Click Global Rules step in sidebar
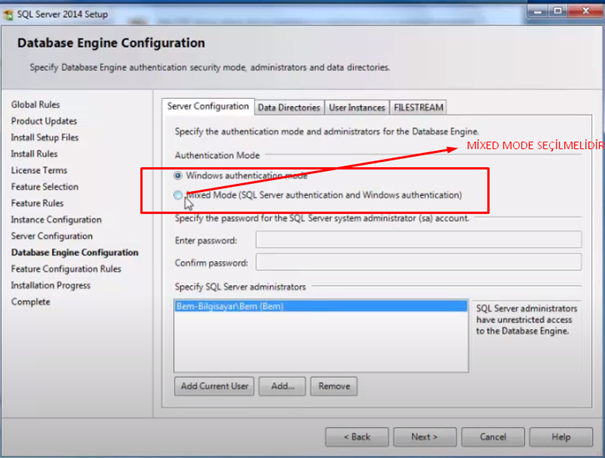The width and height of the screenshot is (605, 458). 35,105
